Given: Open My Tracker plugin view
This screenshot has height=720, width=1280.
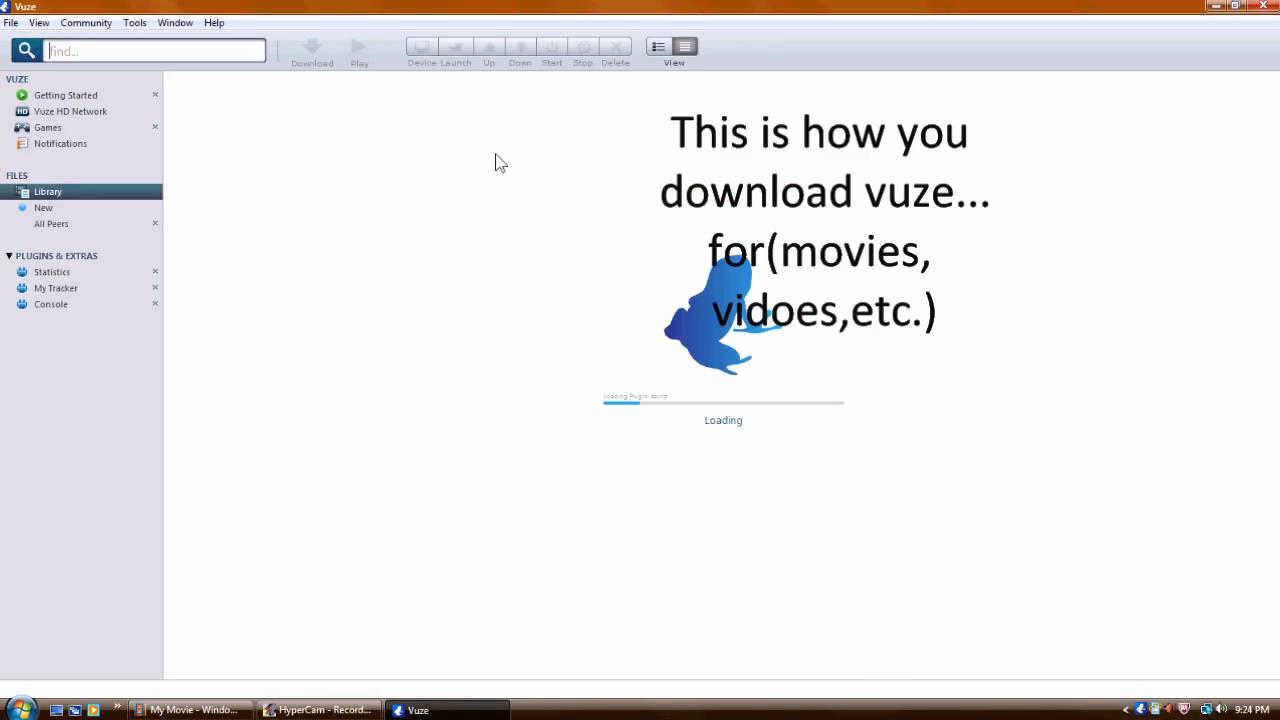Looking at the screenshot, I should pos(56,288).
